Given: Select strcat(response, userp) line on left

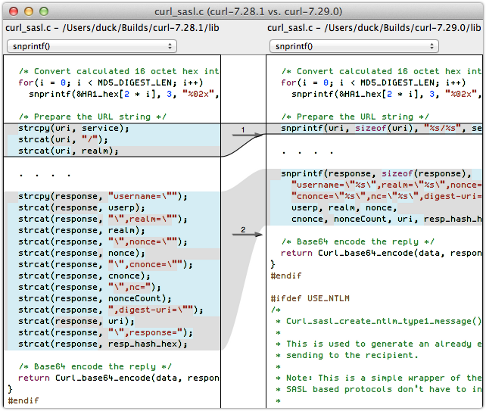Looking at the screenshot, I should click(82, 208).
